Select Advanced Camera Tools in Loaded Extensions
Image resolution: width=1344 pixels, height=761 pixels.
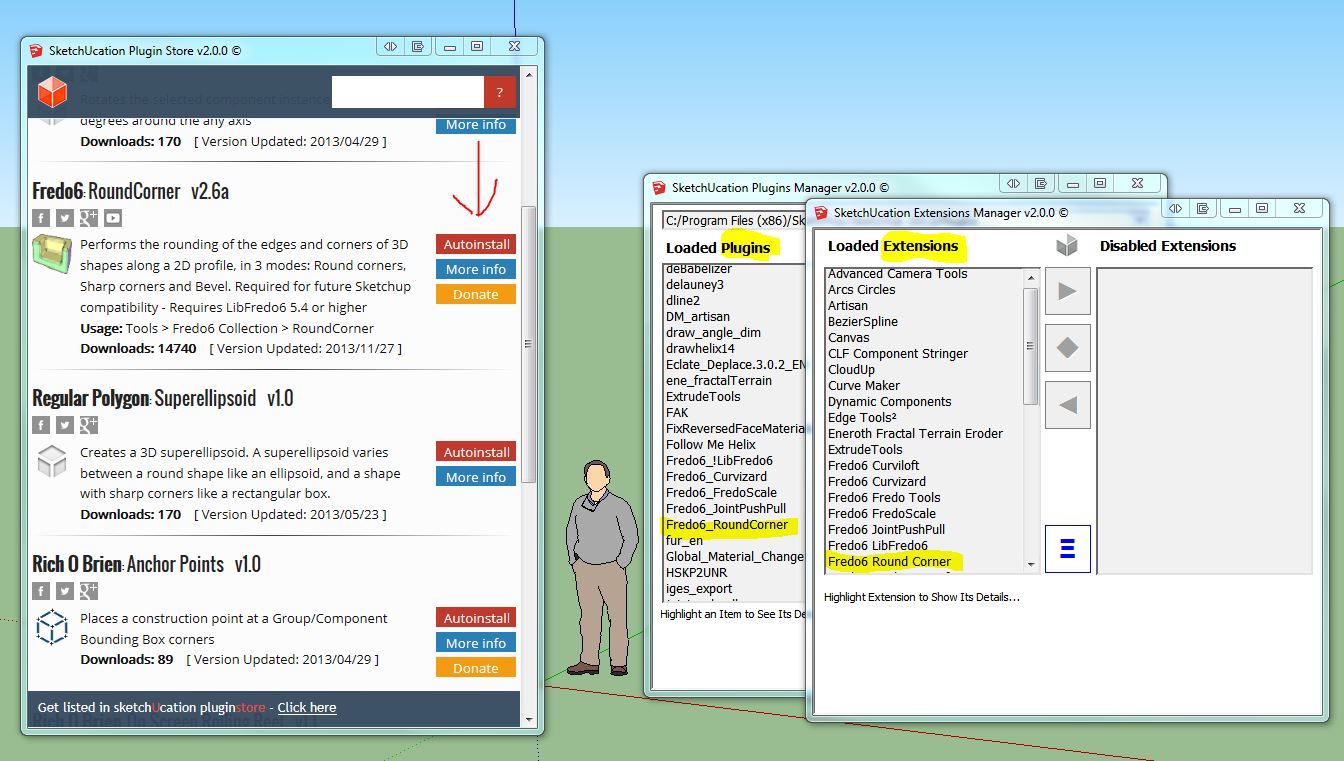point(897,273)
